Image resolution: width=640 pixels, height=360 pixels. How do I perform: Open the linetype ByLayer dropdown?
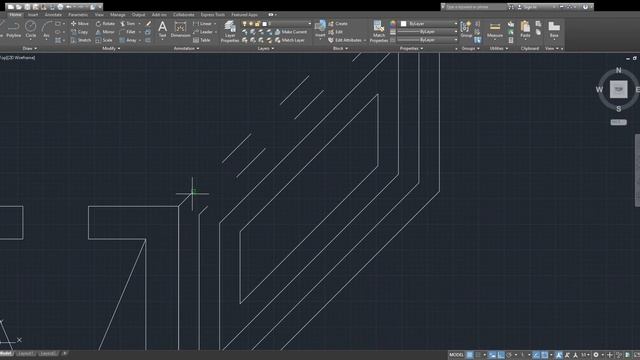pyautogui.click(x=427, y=40)
